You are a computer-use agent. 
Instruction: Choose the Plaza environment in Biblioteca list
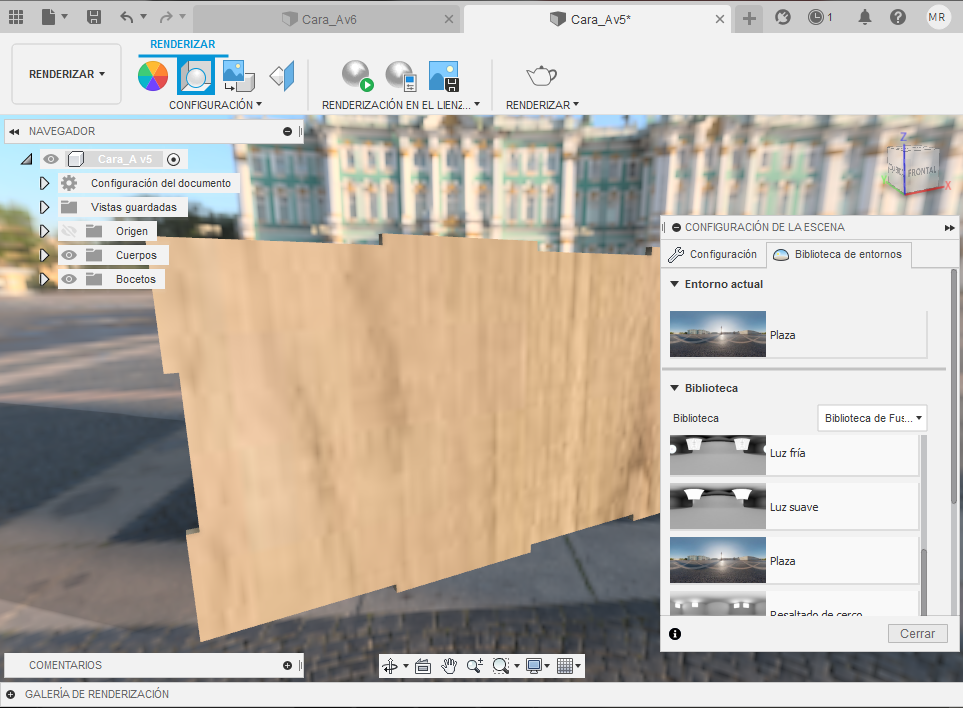click(x=794, y=561)
